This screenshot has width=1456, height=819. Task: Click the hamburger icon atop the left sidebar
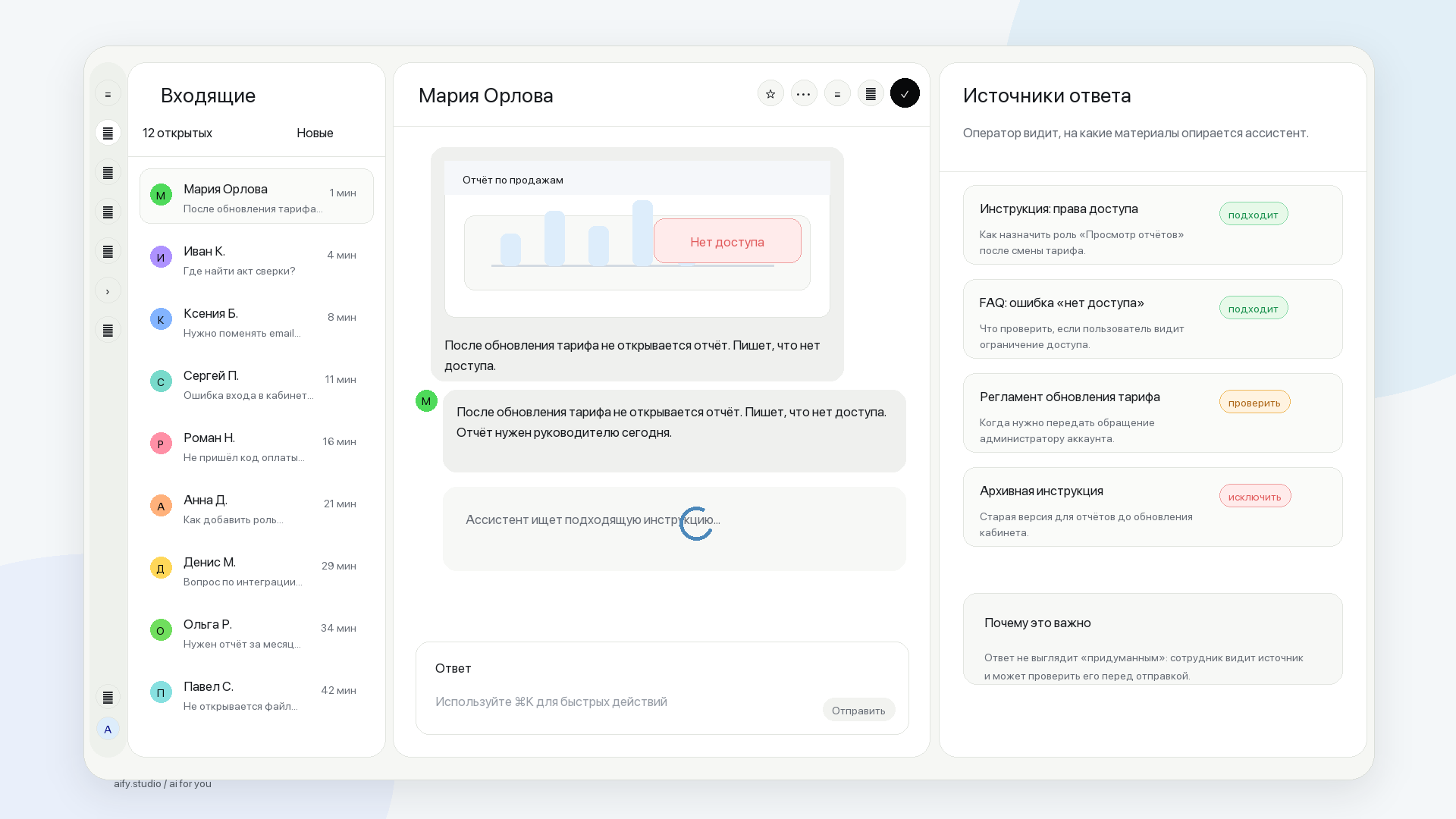point(108,94)
